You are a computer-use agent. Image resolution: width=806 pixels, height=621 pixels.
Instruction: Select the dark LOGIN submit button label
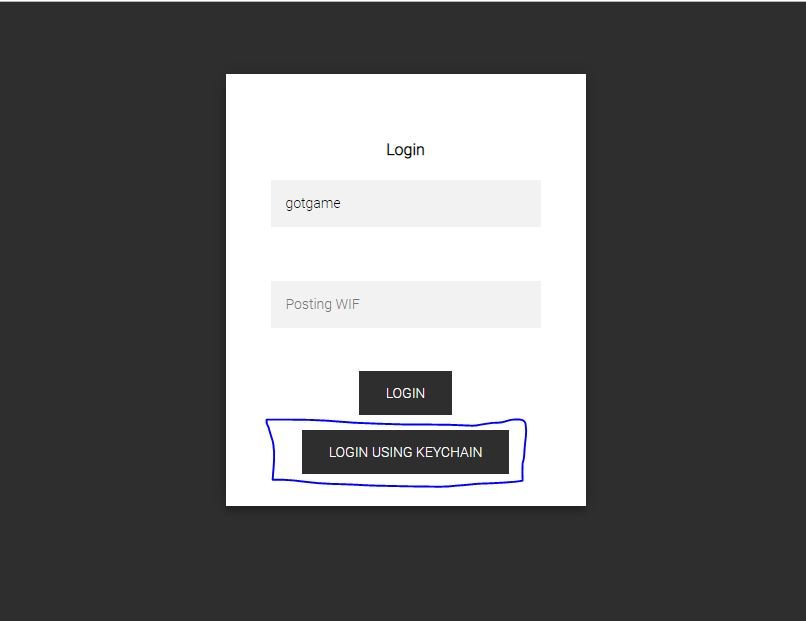405,393
